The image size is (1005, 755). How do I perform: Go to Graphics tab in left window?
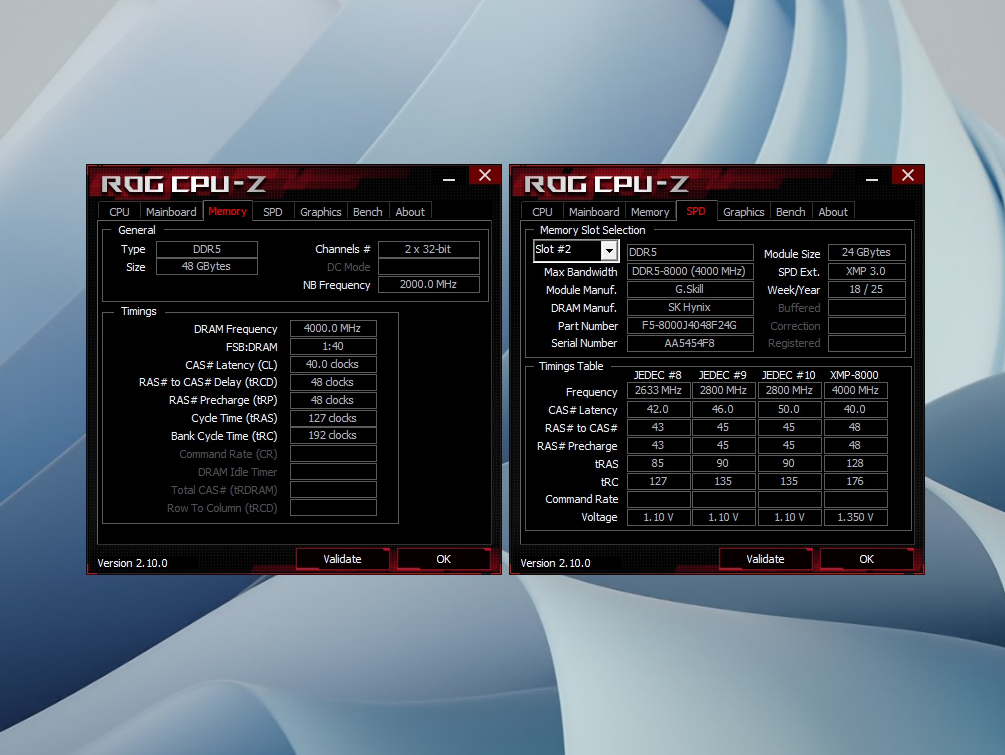[x=320, y=212]
